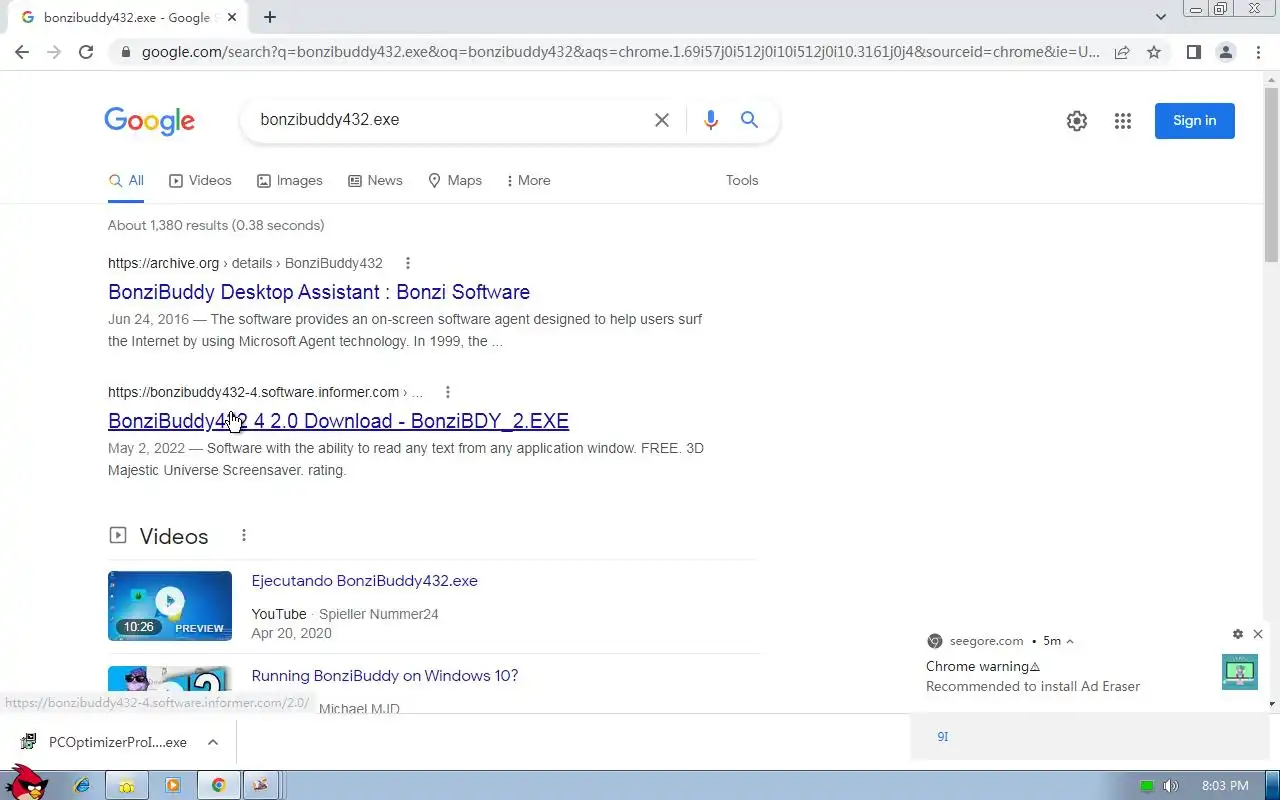This screenshot has width=1280, height=800.
Task: Click the share page icon in address bar
Action: tap(1122, 52)
